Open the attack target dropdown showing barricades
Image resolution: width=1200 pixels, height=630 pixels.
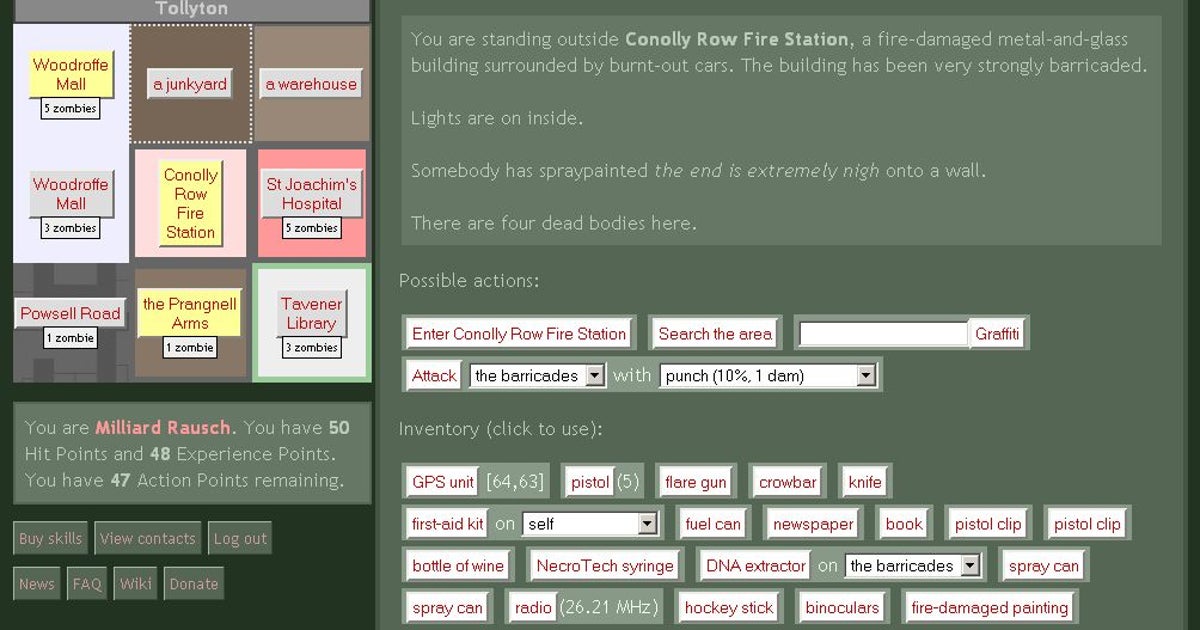[x=537, y=376]
